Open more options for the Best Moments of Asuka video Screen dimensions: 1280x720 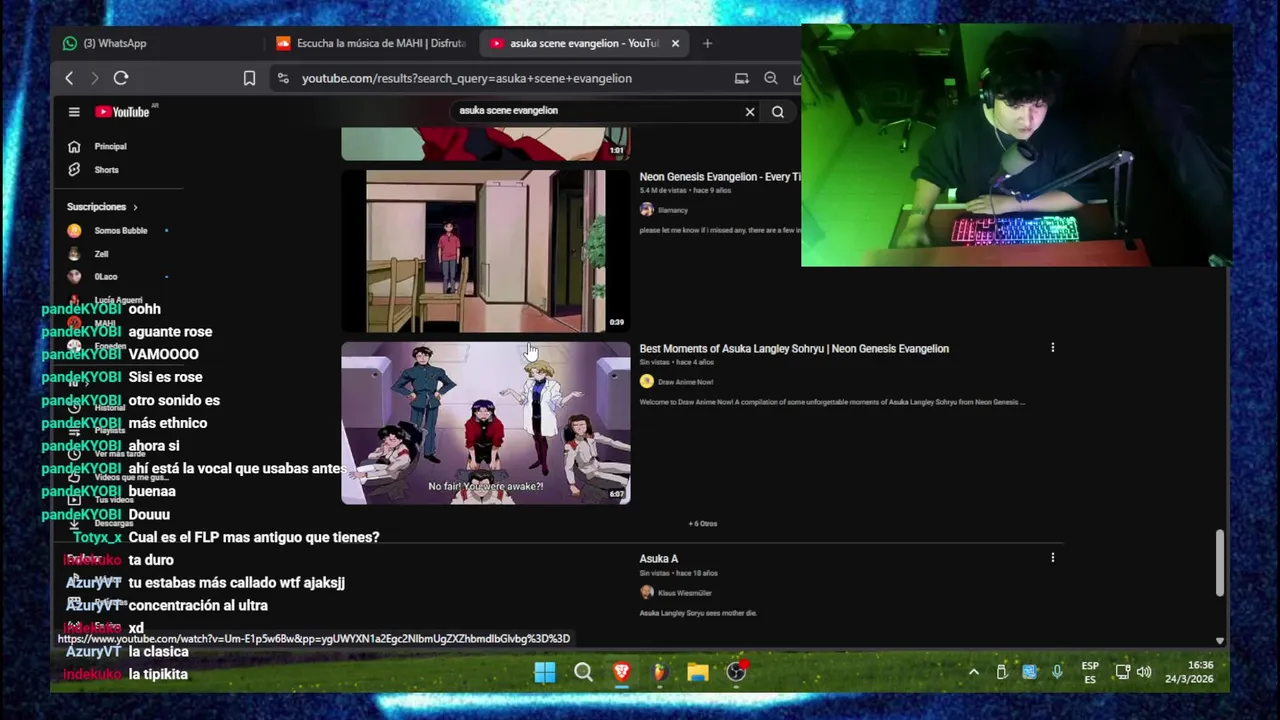[1052, 348]
